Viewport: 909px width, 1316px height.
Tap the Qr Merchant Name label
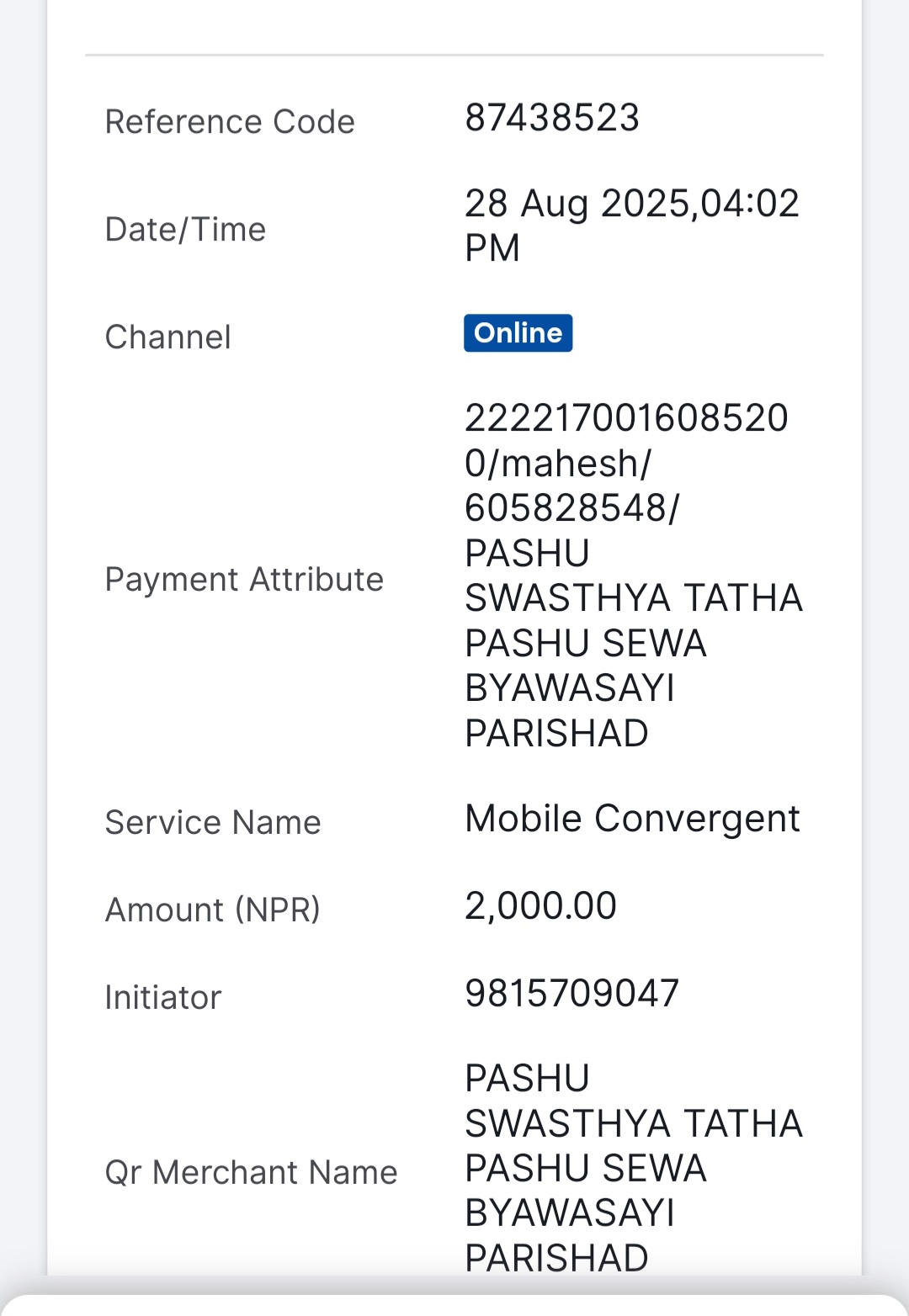[x=251, y=1173]
